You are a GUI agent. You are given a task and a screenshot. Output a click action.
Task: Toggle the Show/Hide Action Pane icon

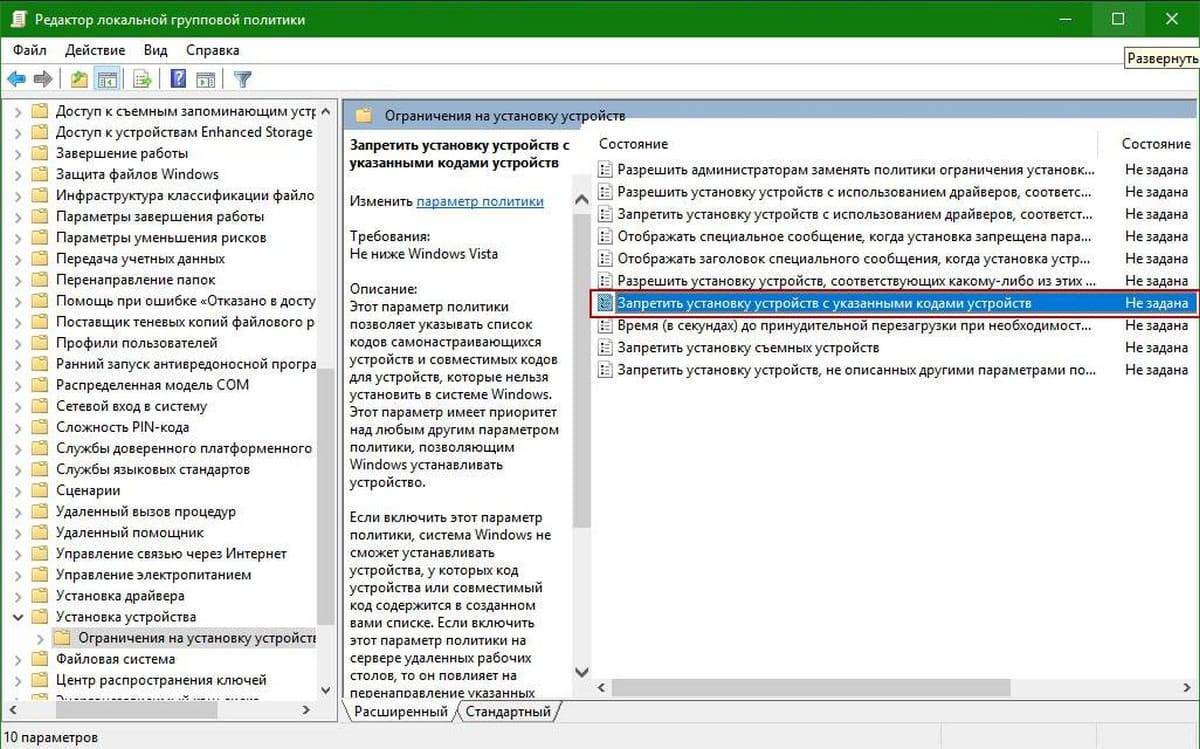tap(206, 79)
